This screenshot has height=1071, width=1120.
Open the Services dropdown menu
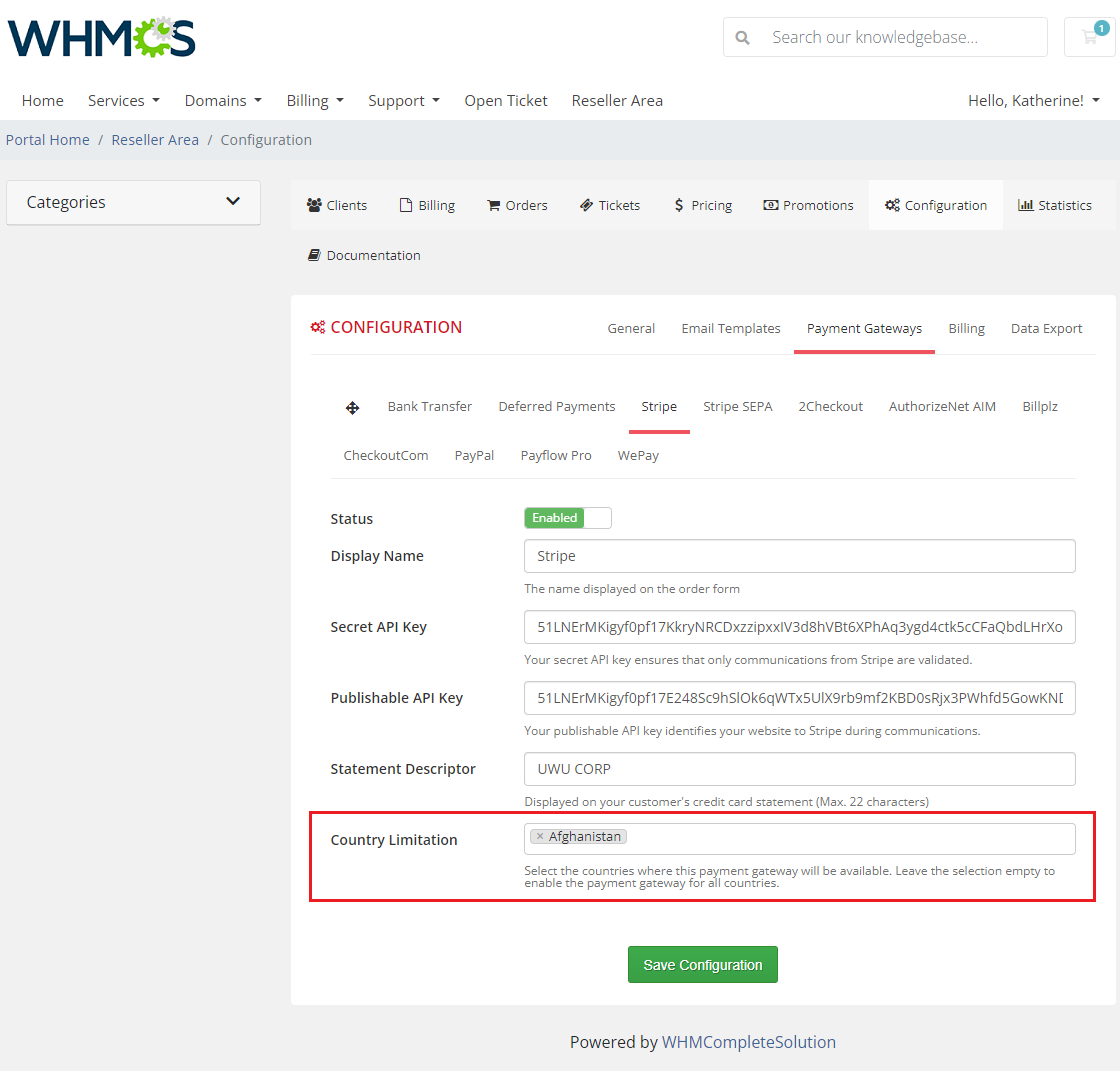pos(124,101)
